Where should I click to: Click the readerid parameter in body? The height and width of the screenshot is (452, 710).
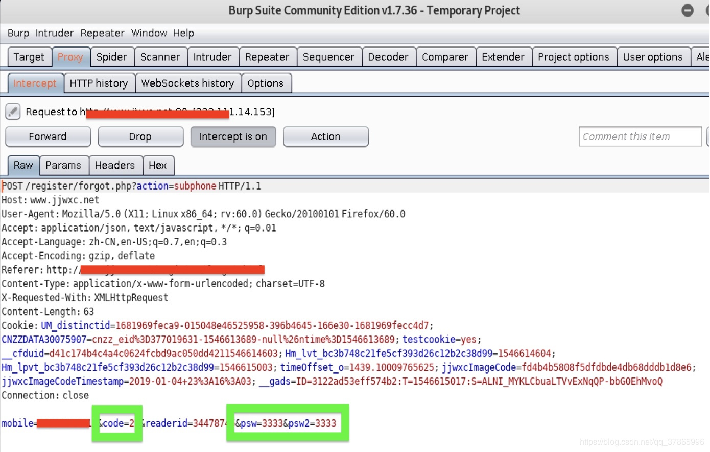coord(187,423)
